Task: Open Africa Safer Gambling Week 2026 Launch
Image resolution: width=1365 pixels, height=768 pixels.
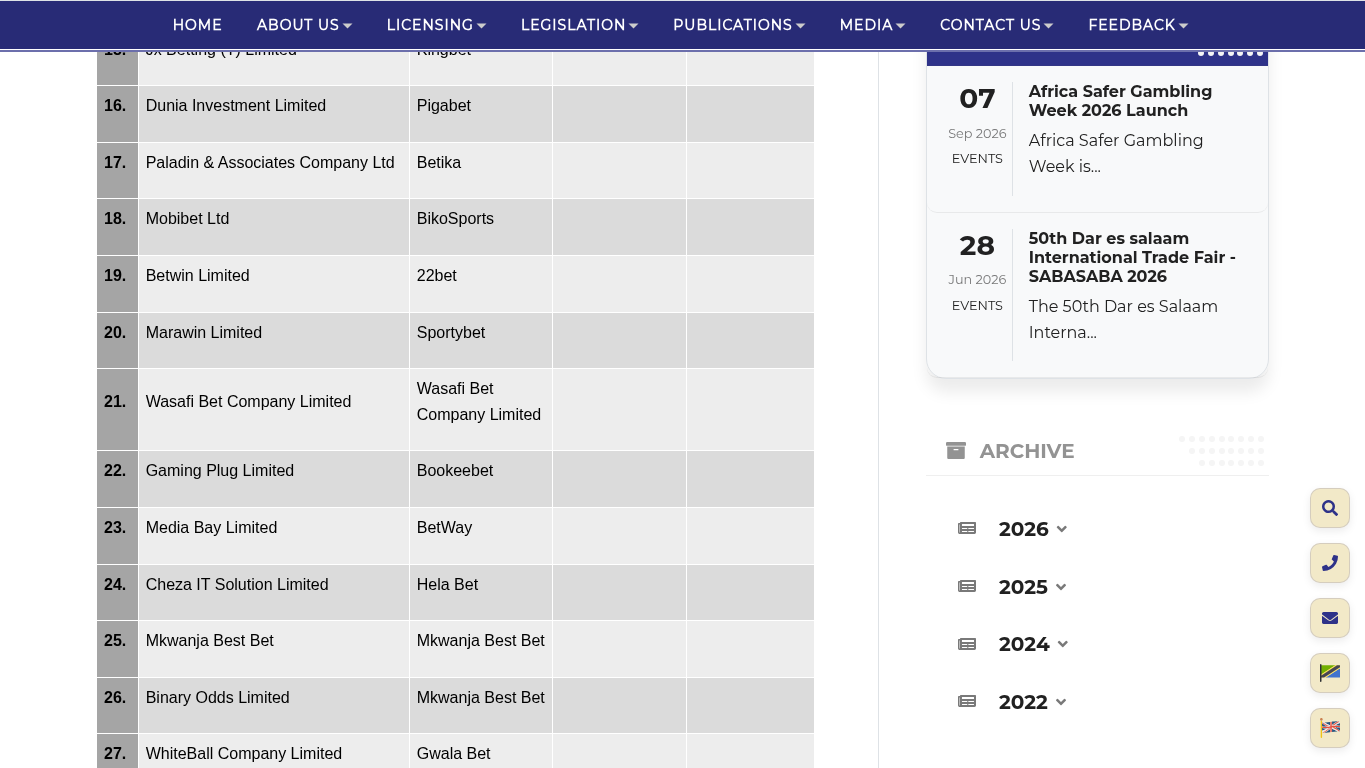Action: [x=1120, y=101]
